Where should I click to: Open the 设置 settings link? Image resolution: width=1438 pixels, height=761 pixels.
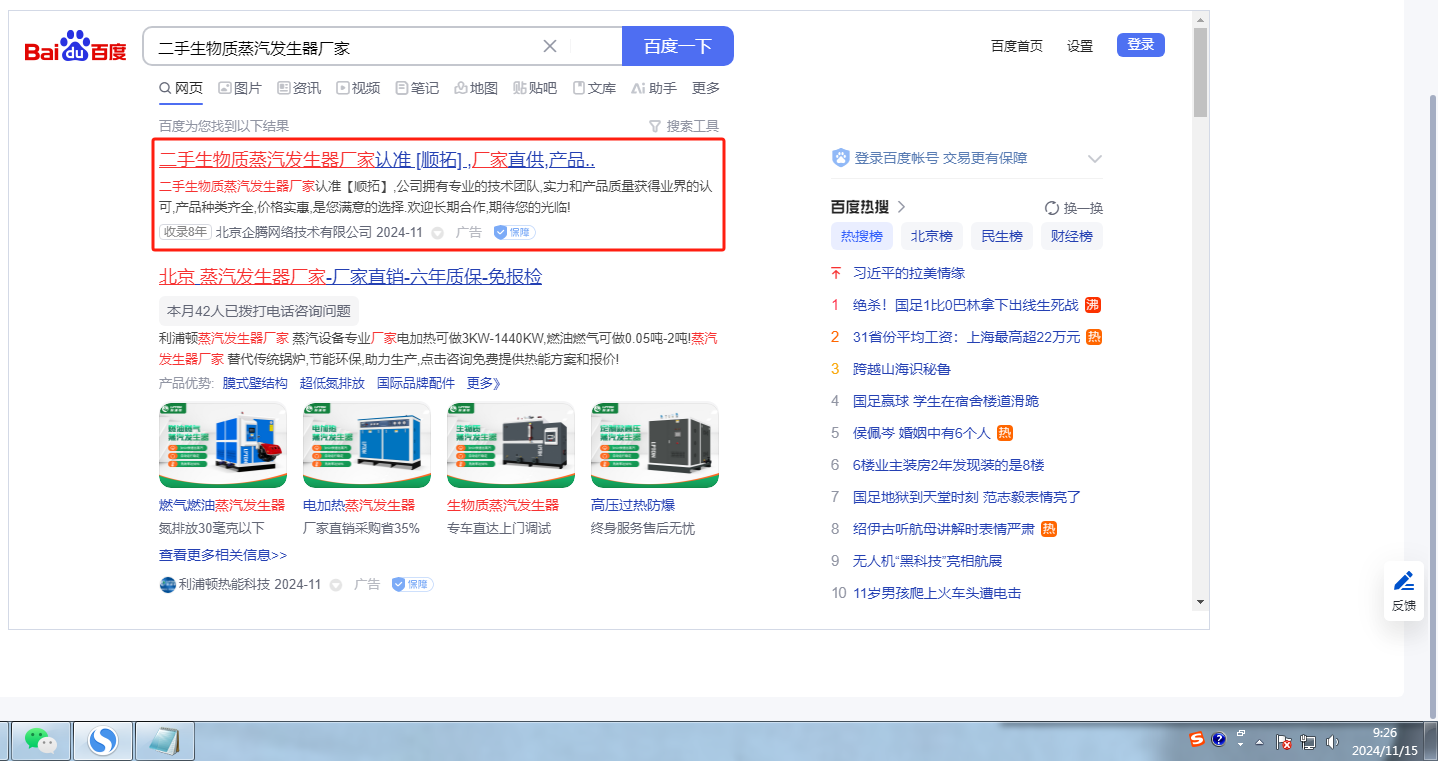point(1080,46)
